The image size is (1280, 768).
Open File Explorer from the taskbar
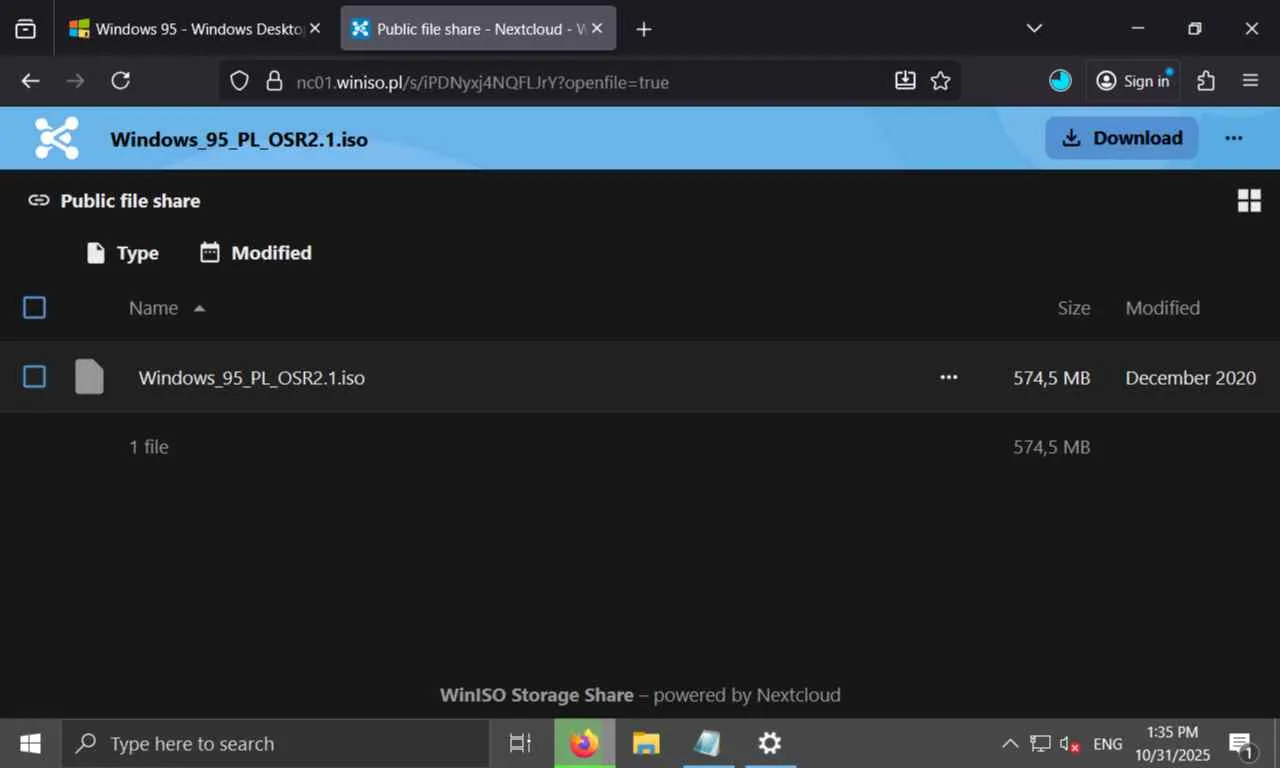646,743
